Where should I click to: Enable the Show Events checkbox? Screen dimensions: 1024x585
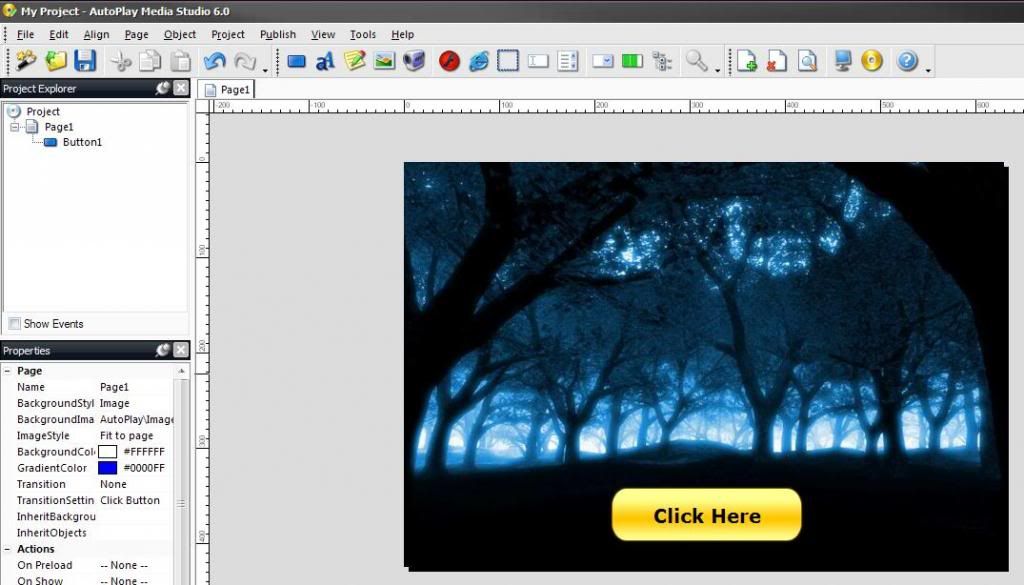(x=14, y=324)
